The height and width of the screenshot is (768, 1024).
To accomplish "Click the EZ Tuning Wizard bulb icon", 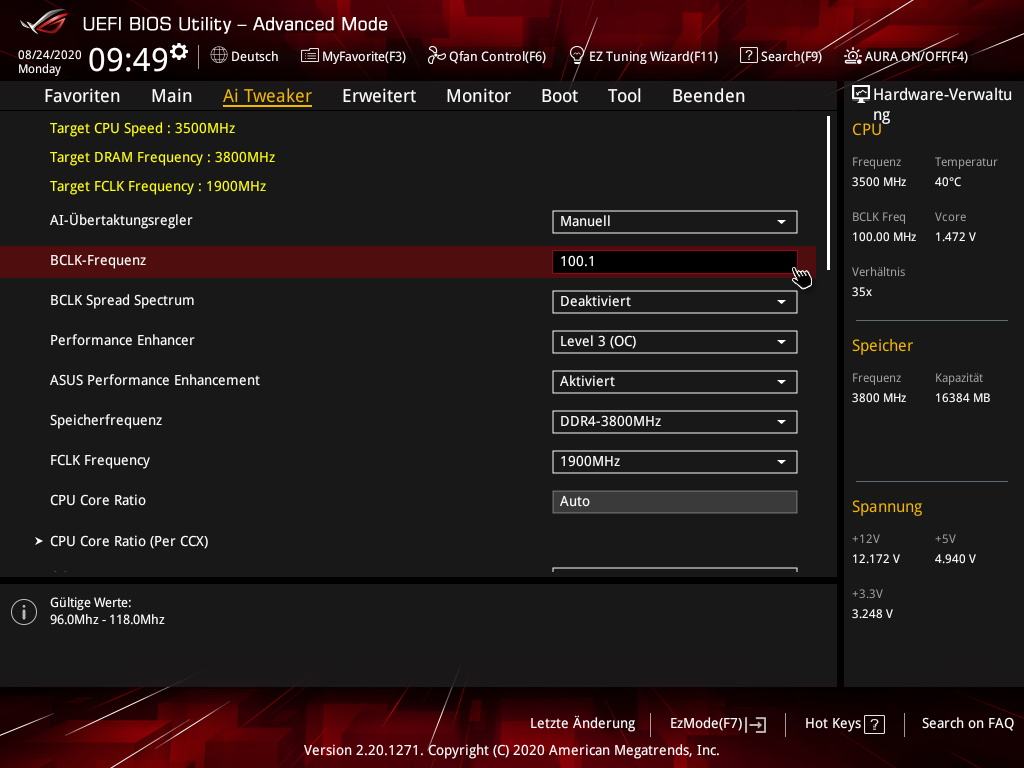I will tap(576, 56).
